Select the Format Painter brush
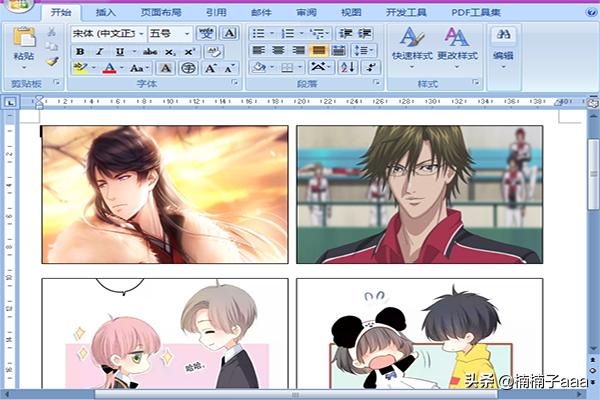 51,62
